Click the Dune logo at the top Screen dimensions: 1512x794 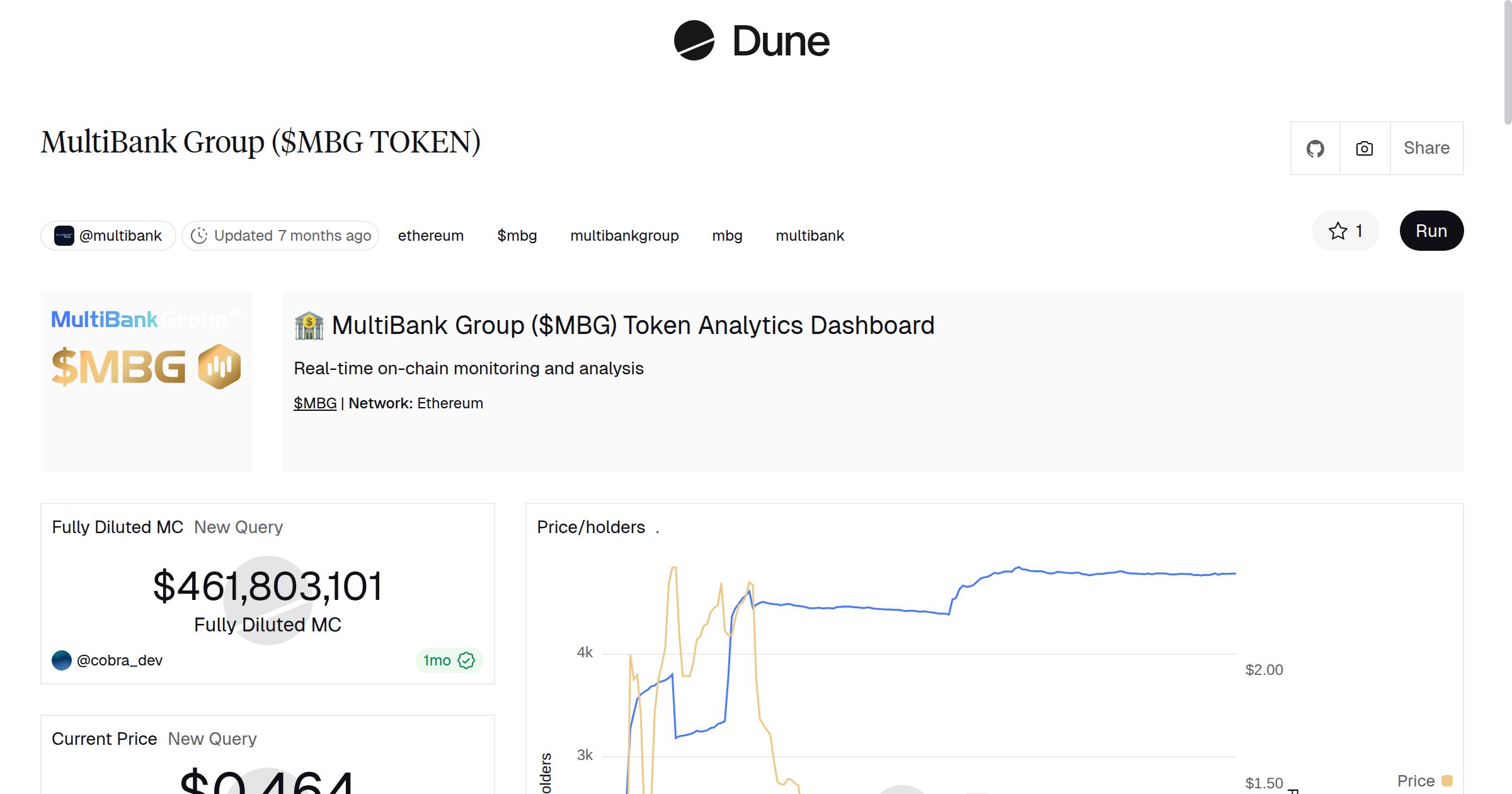(x=752, y=41)
